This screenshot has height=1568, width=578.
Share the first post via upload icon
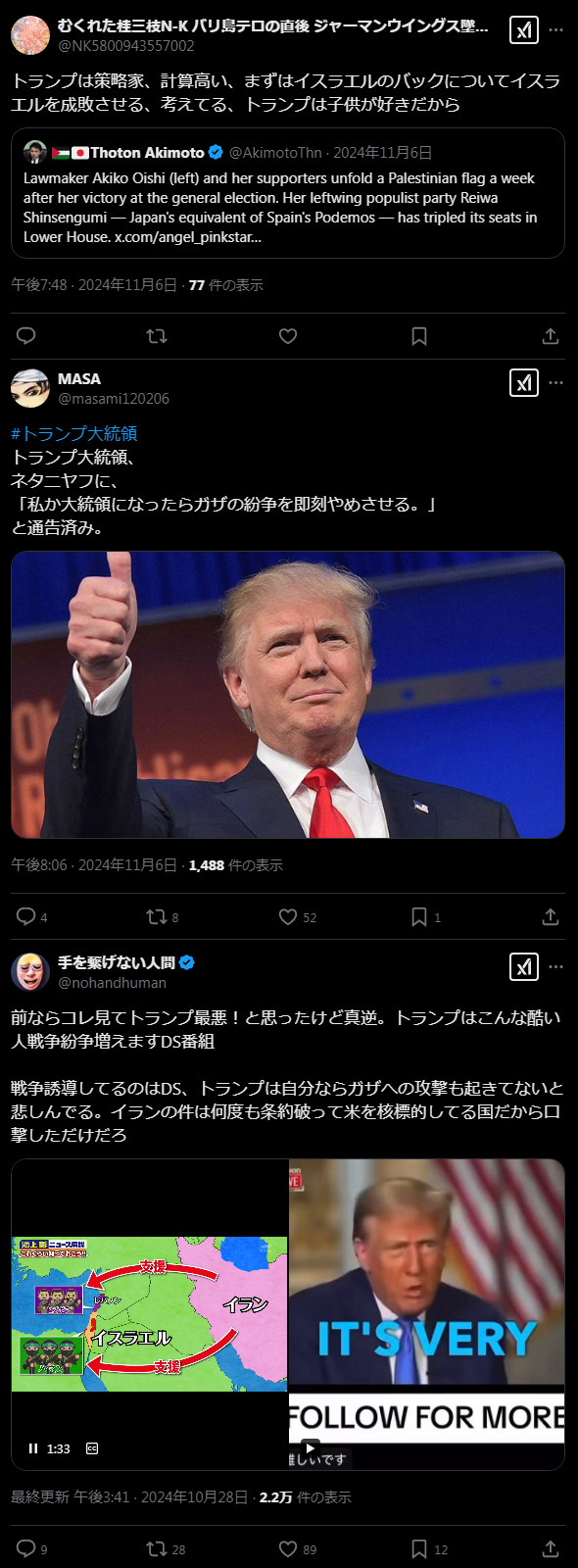551,336
